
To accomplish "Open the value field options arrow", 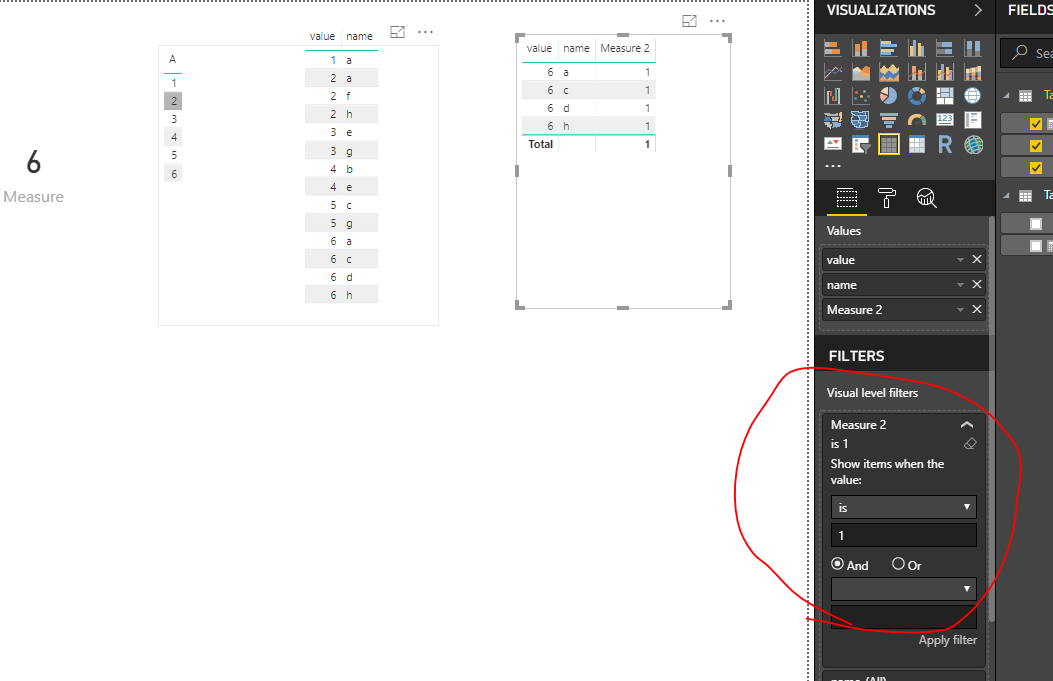I will pos(960,260).
